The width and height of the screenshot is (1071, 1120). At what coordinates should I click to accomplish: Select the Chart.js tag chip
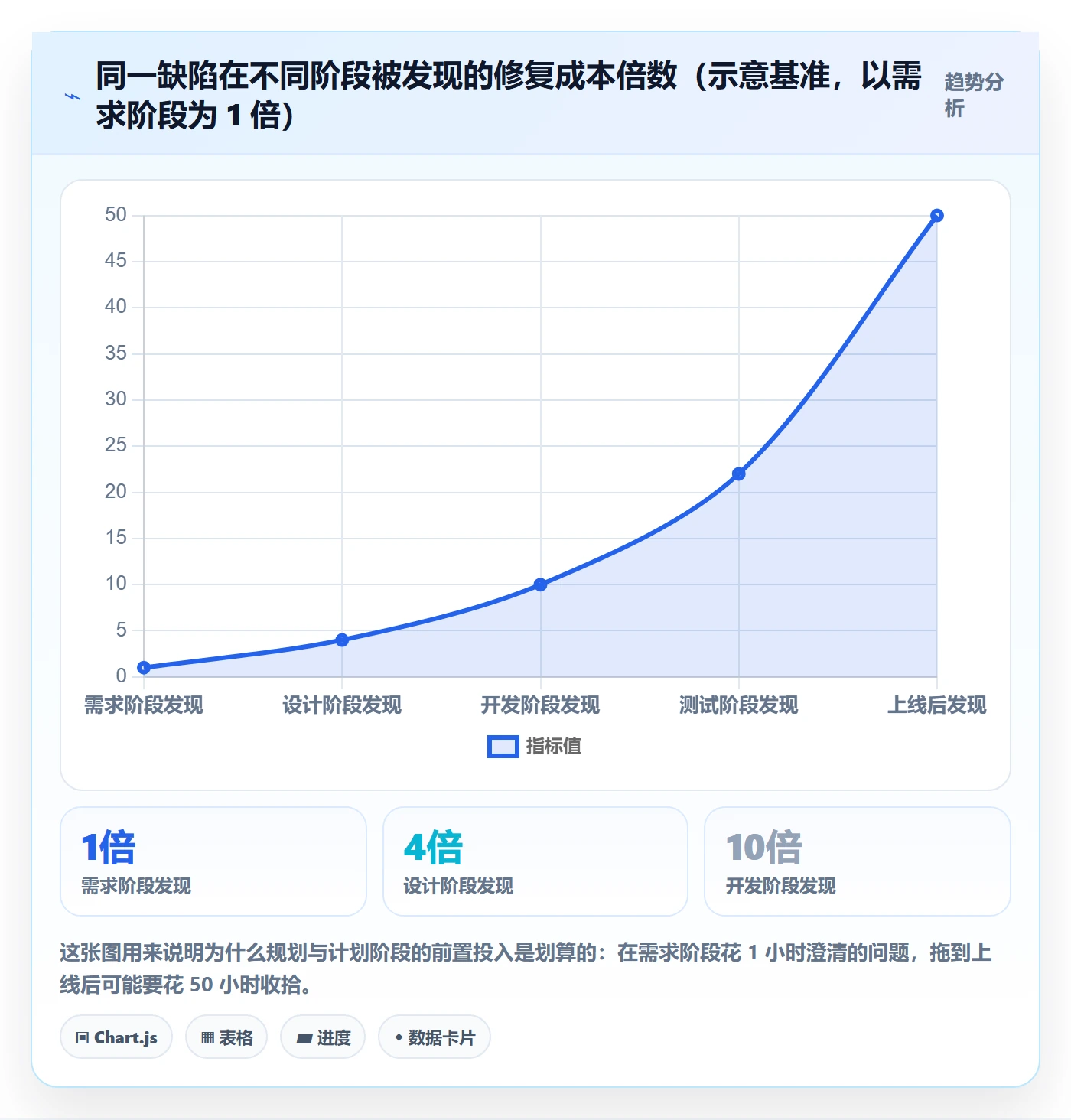pos(116,1037)
